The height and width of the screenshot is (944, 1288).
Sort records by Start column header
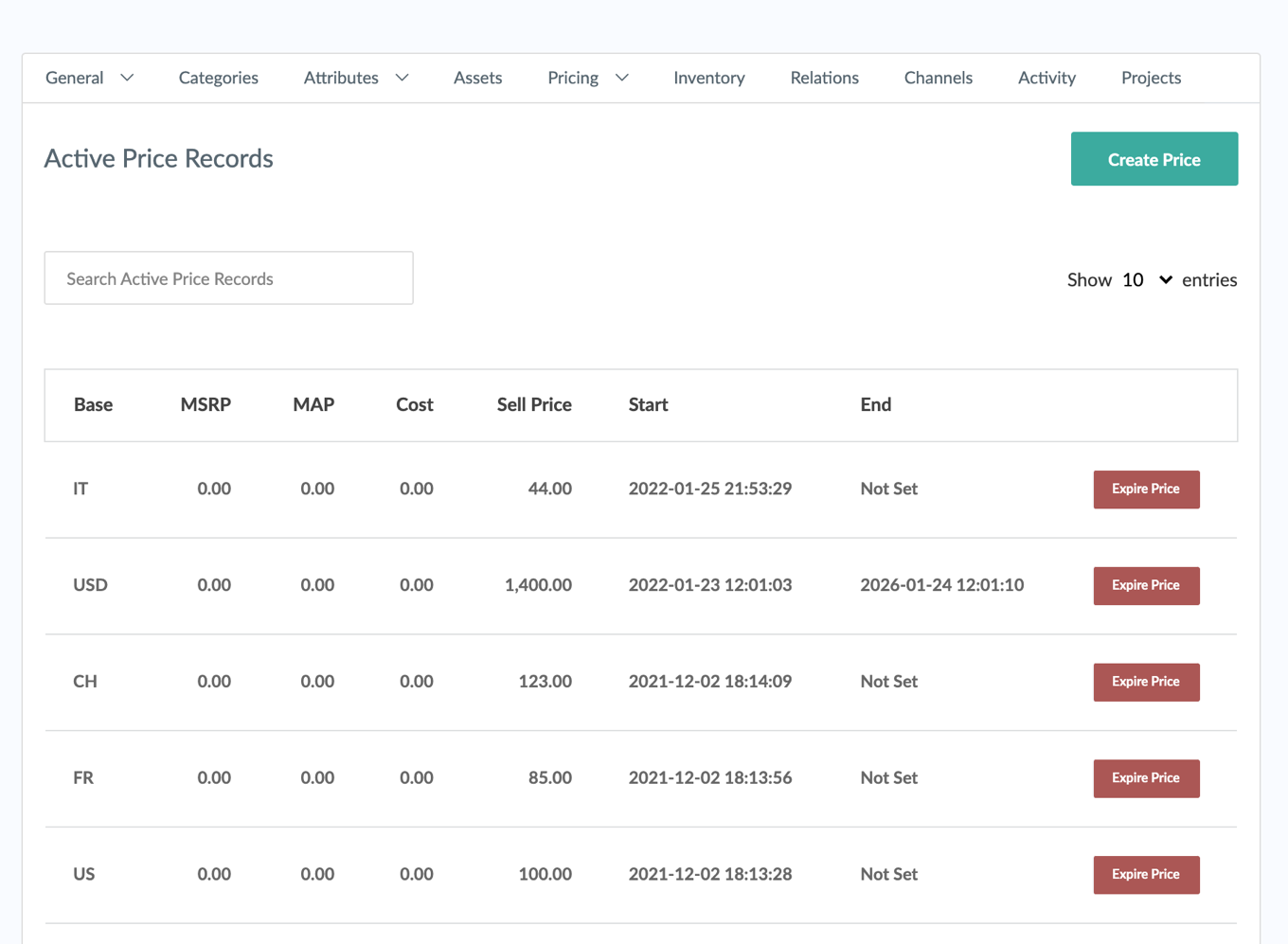(648, 405)
